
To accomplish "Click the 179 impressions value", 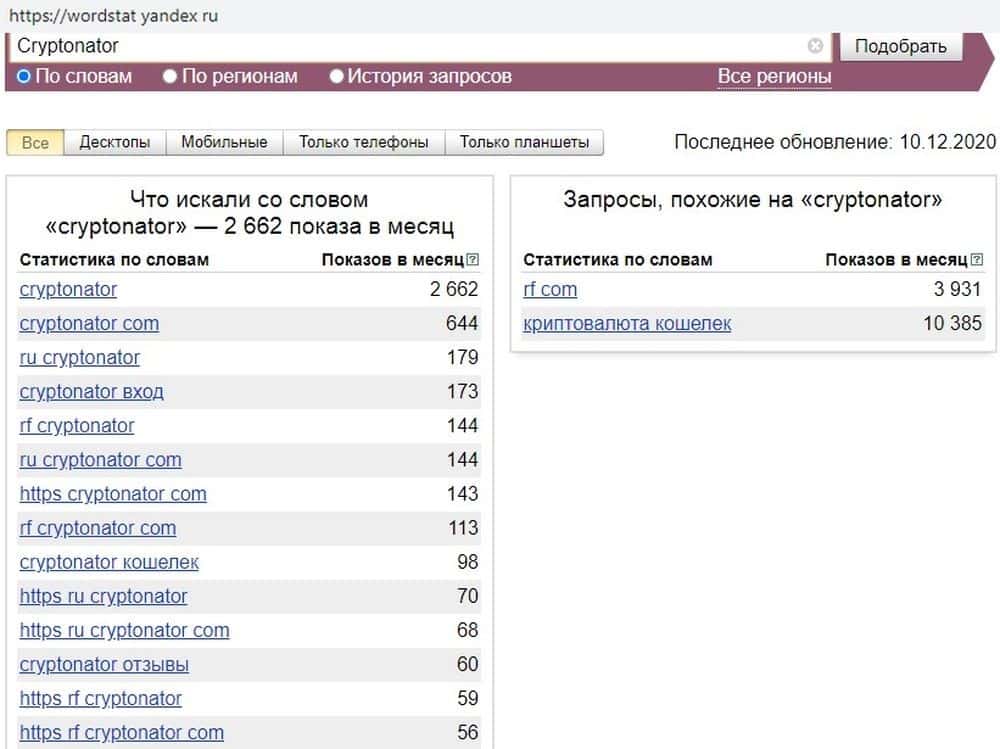I will coord(462,358).
